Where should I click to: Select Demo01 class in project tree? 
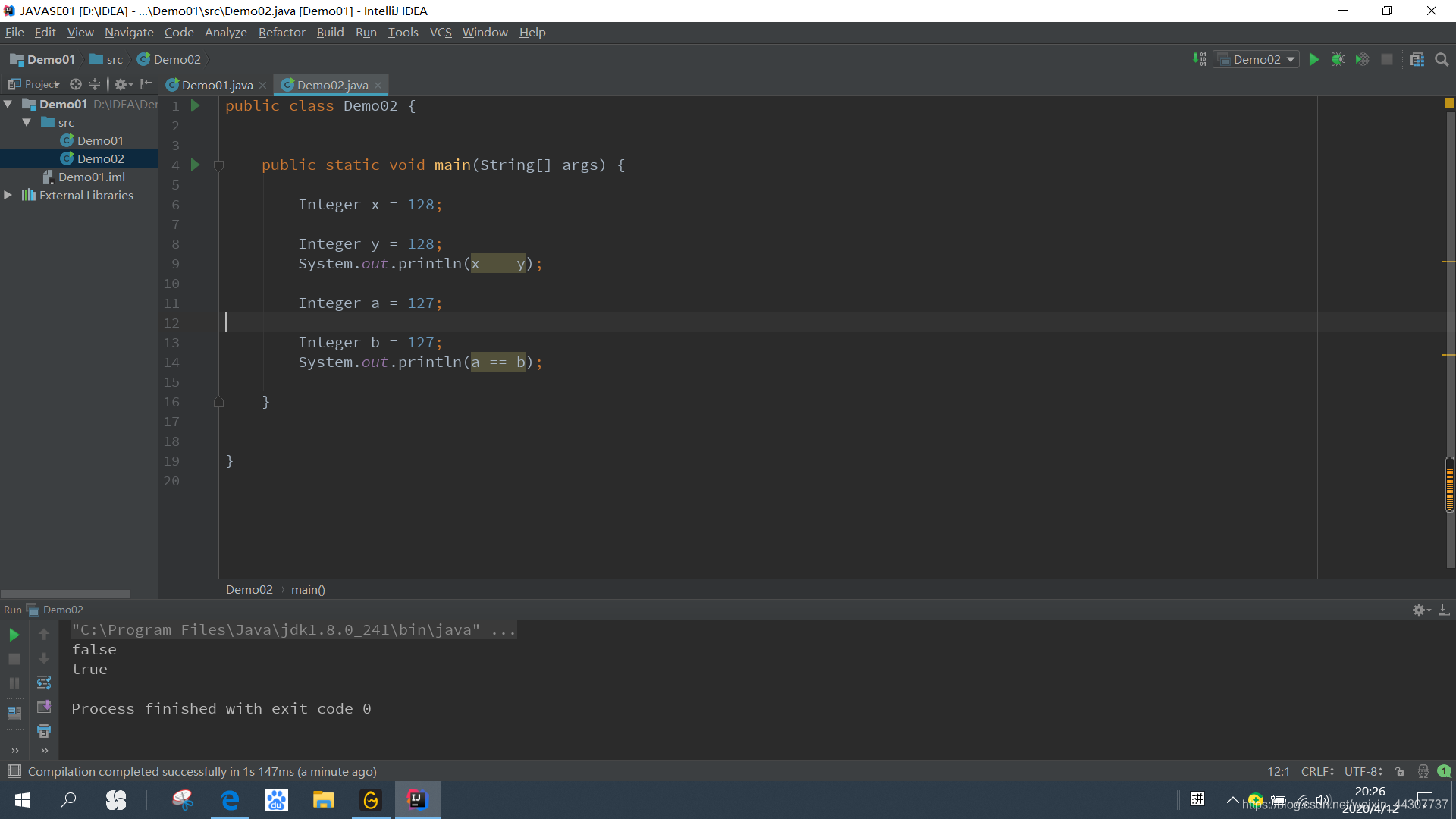point(100,140)
